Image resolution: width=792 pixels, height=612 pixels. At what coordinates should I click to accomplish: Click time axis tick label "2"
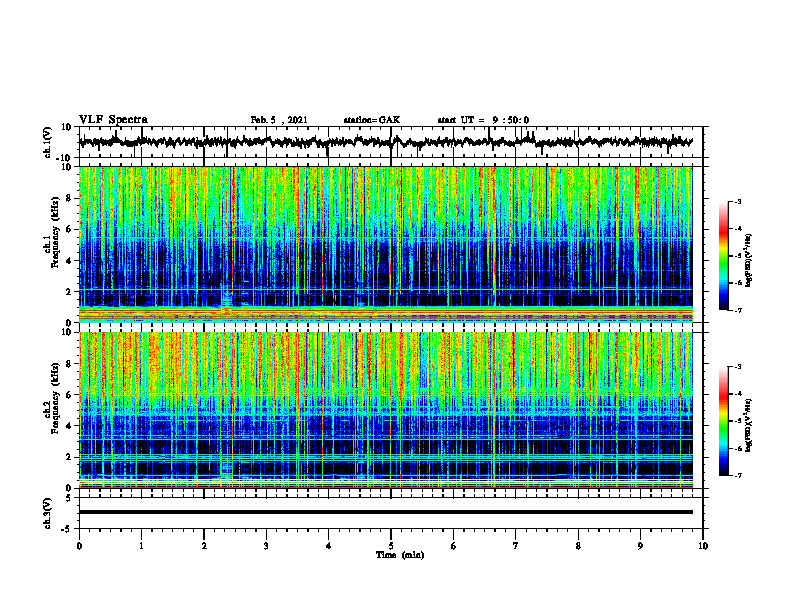[x=204, y=546]
